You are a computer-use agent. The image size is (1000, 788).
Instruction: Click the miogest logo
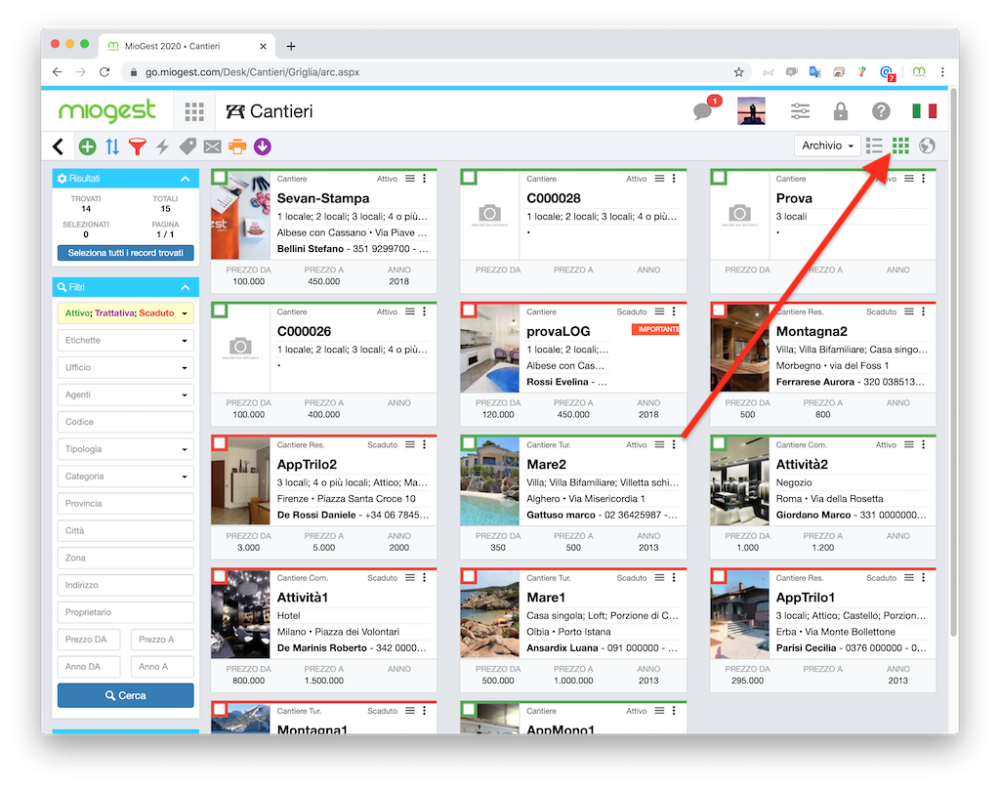[x=107, y=111]
